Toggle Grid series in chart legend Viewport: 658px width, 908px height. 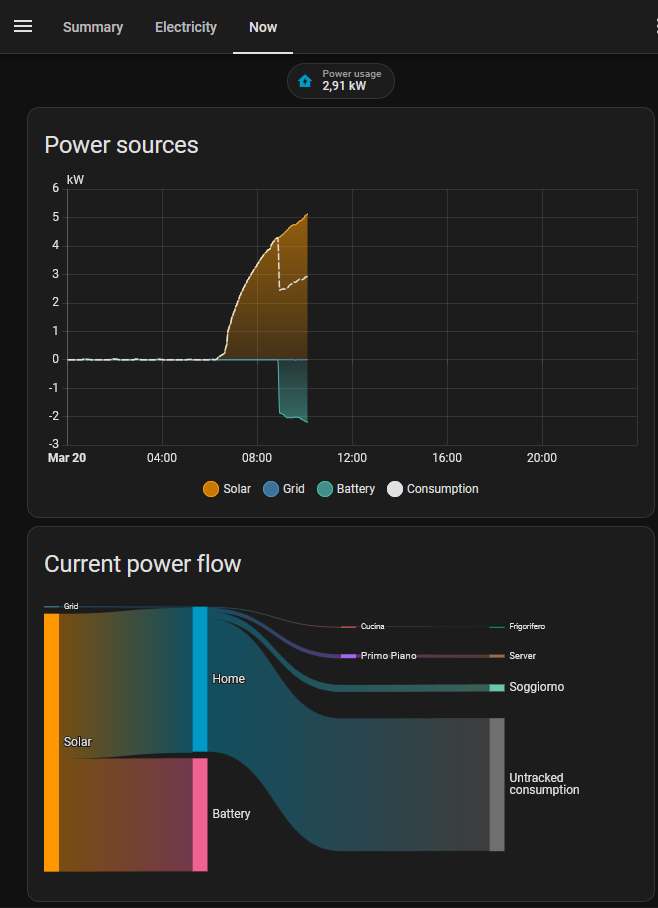[284, 489]
